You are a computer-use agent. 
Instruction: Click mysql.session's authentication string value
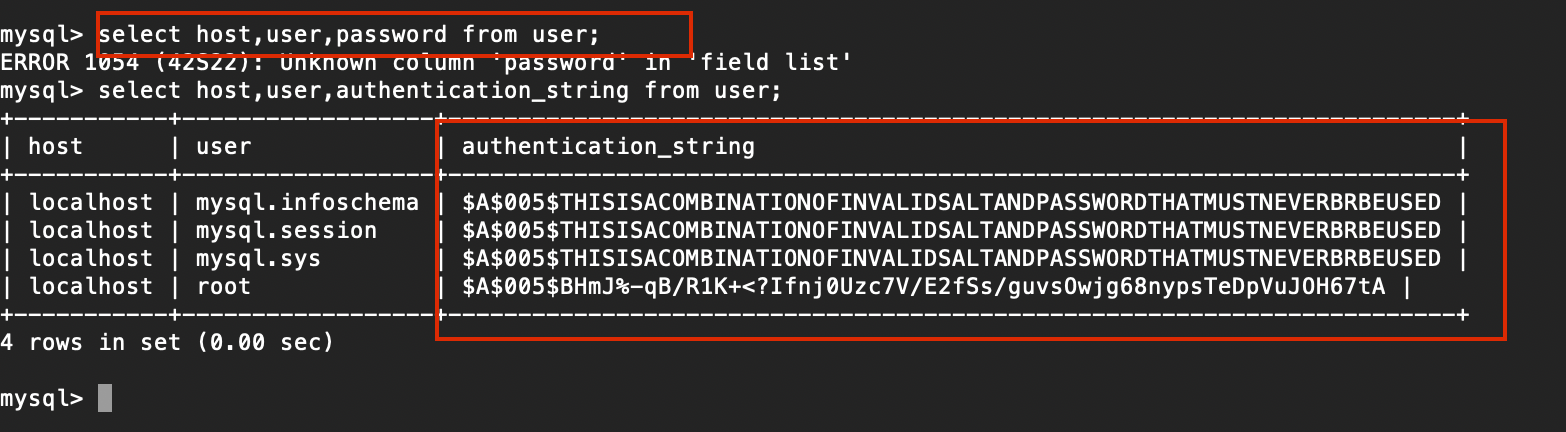951,231
